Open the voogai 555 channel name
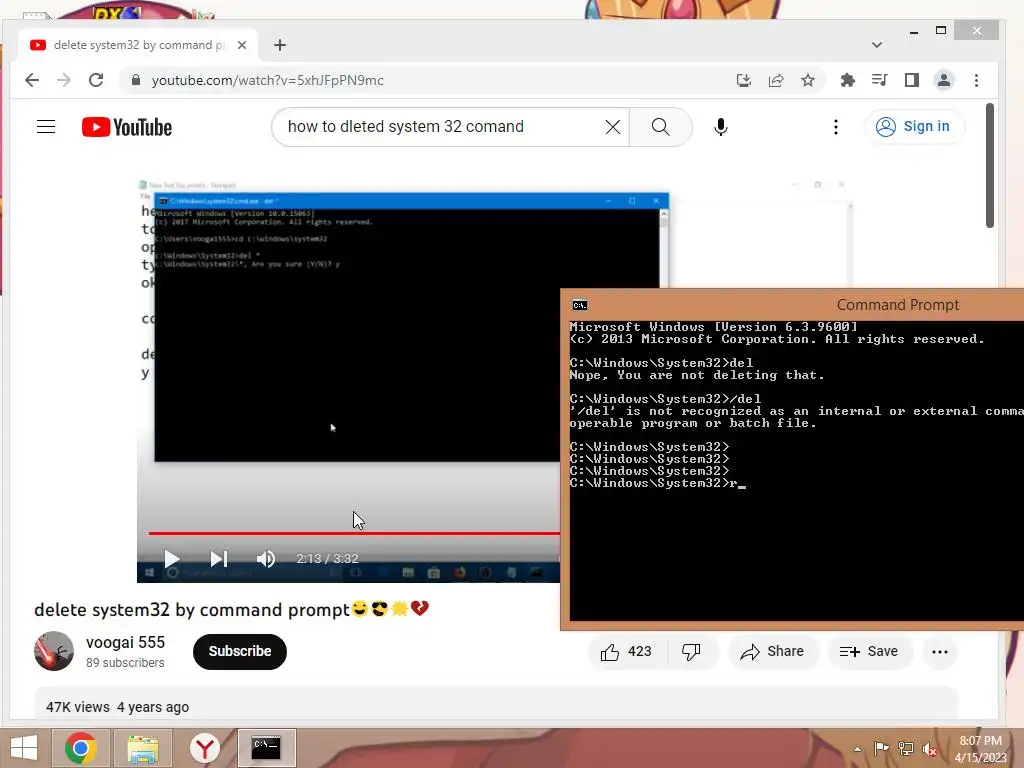Screen dimensions: 1024x768 click(x=125, y=643)
